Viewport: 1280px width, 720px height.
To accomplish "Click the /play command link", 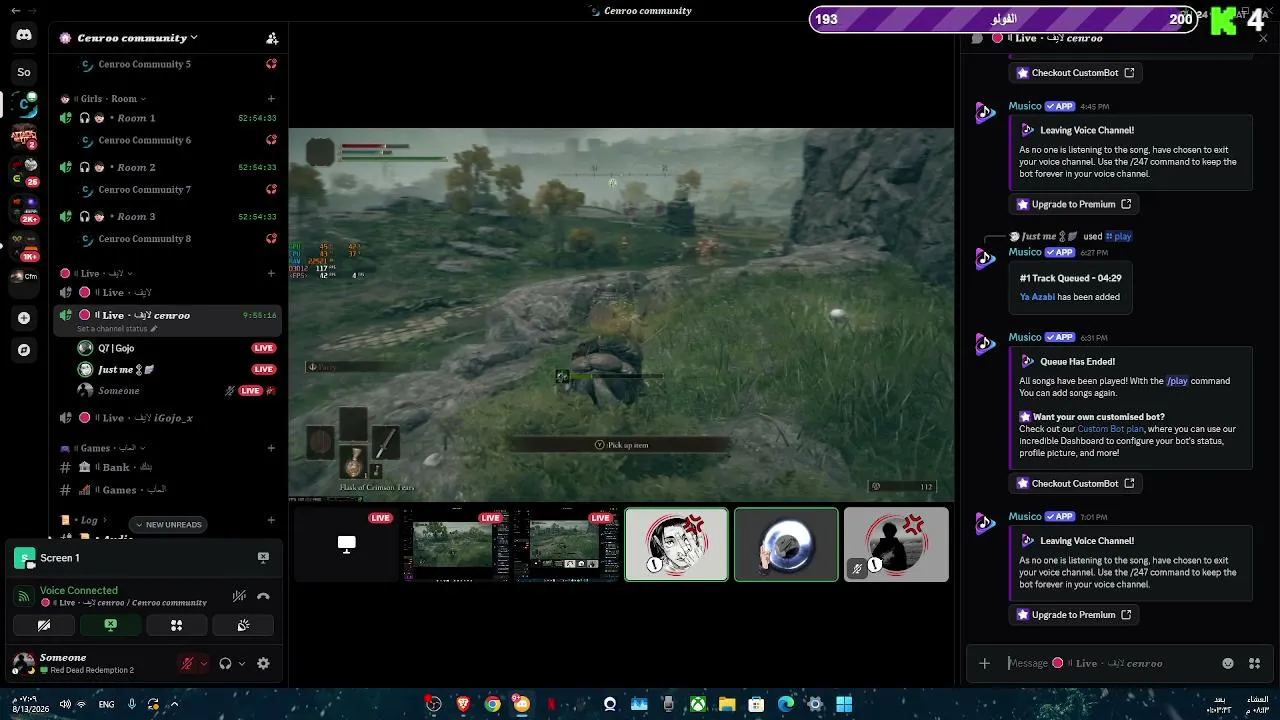I will (x=1177, y=381).
